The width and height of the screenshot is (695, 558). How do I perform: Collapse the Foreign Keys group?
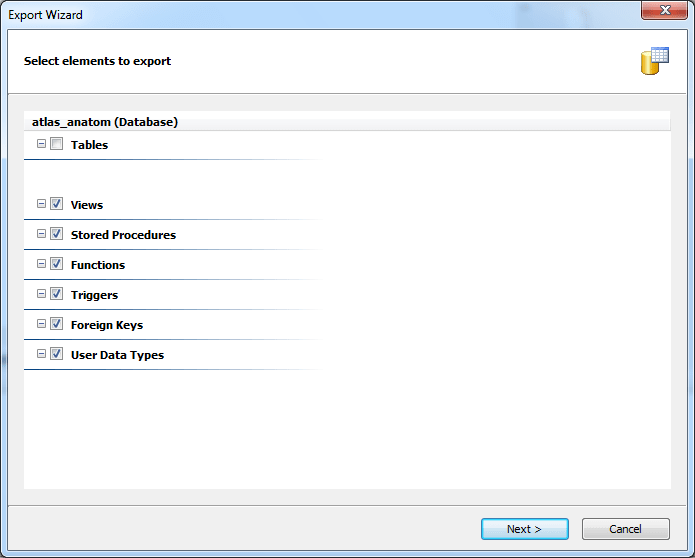[41, 324]
